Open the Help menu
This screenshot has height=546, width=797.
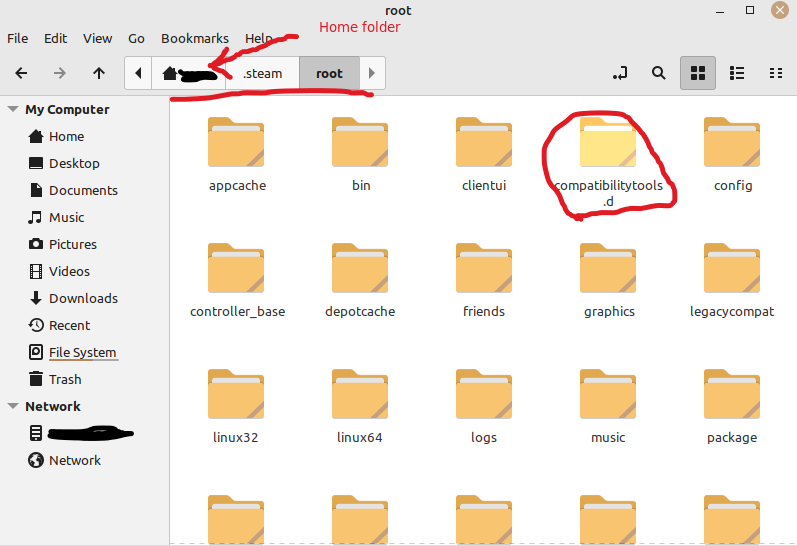[x=259, y=39]
